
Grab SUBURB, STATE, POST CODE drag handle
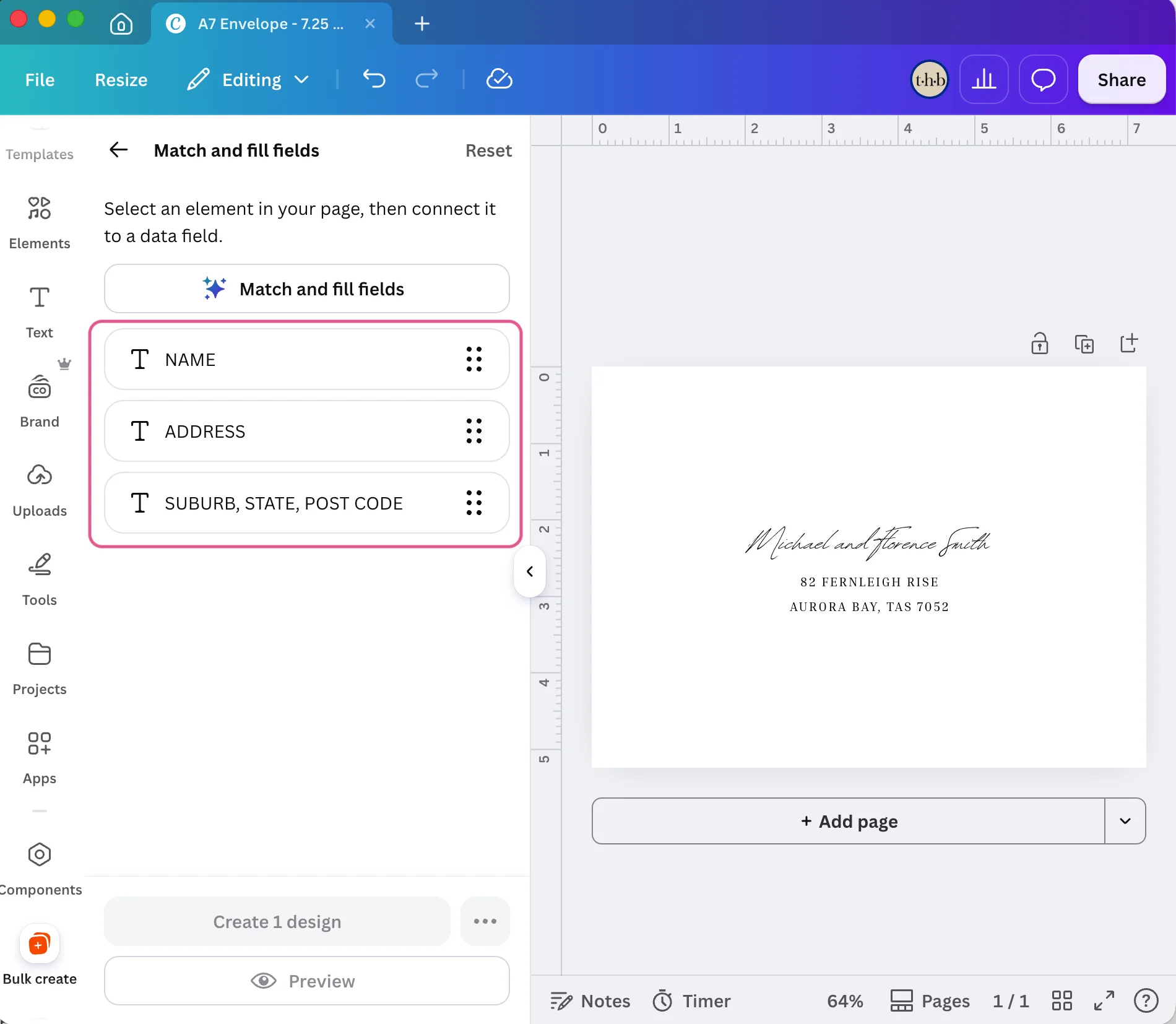(x=474, y=503)
